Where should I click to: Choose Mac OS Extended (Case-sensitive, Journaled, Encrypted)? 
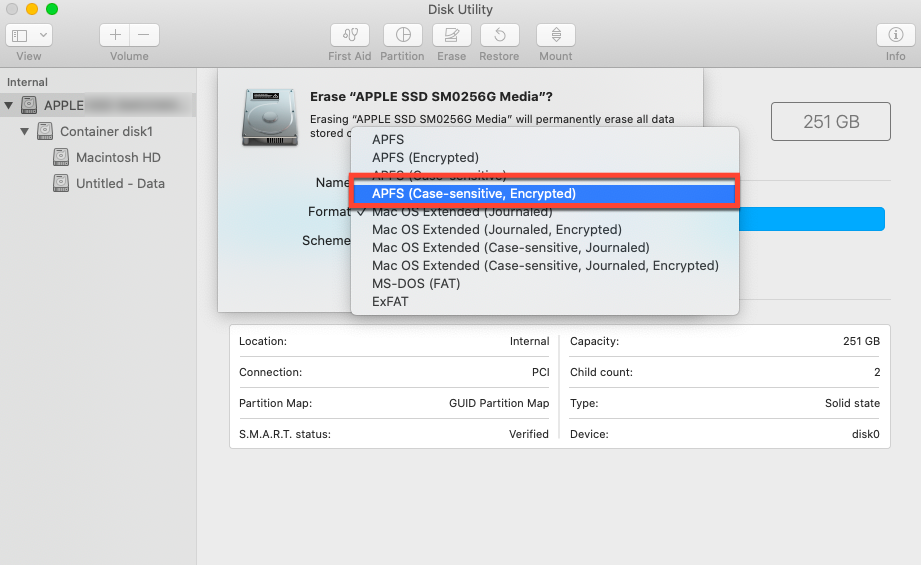click(x=544, y=265)
